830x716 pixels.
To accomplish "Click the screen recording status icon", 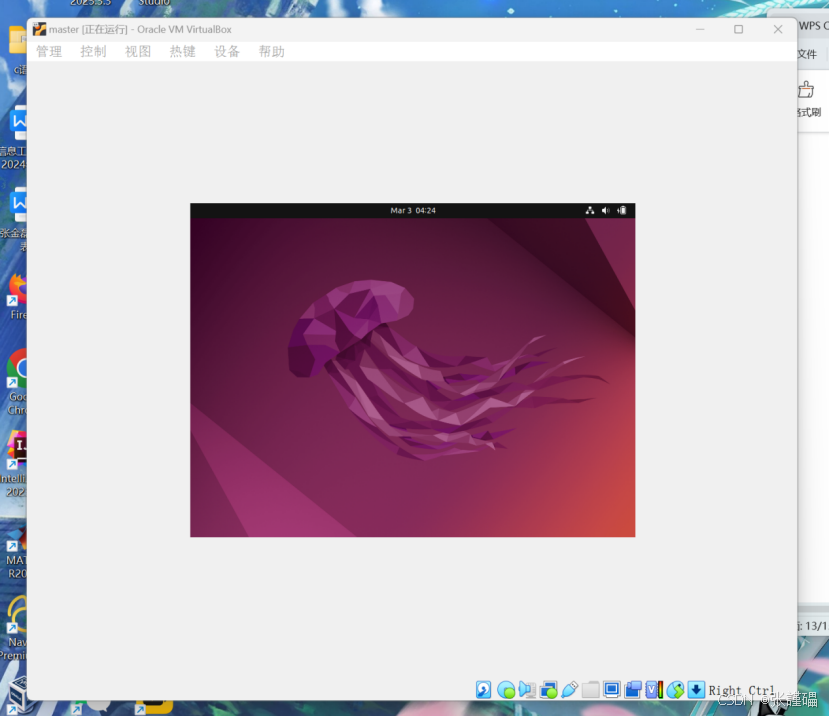I will click(x=633, y=690).
